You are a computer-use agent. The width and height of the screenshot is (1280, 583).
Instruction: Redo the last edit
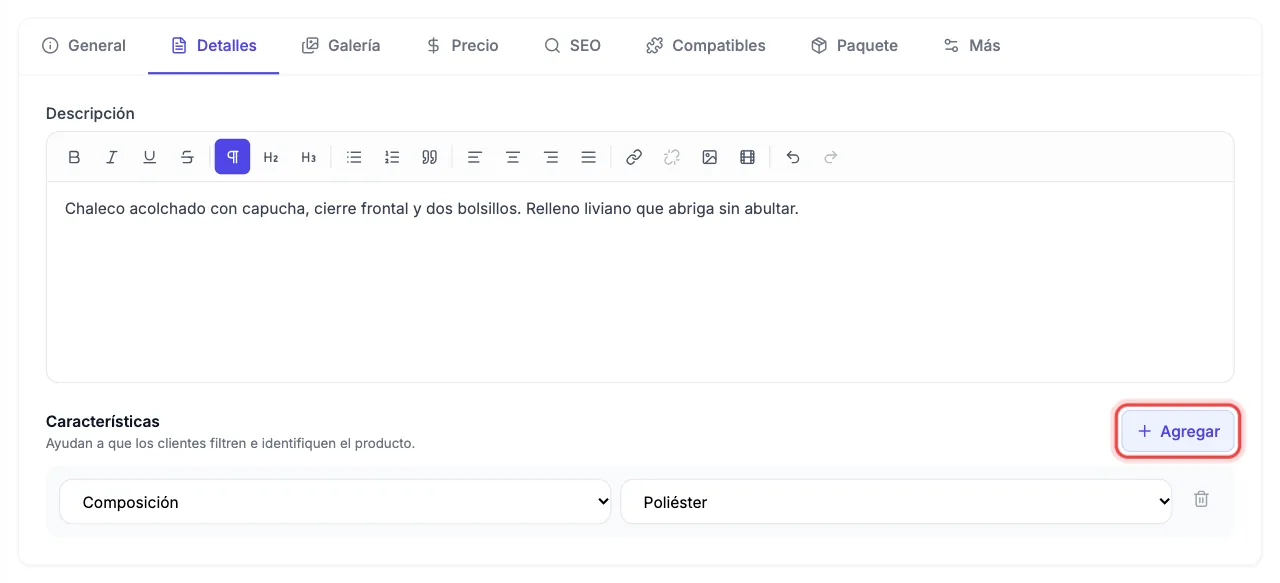click(831, 157)
